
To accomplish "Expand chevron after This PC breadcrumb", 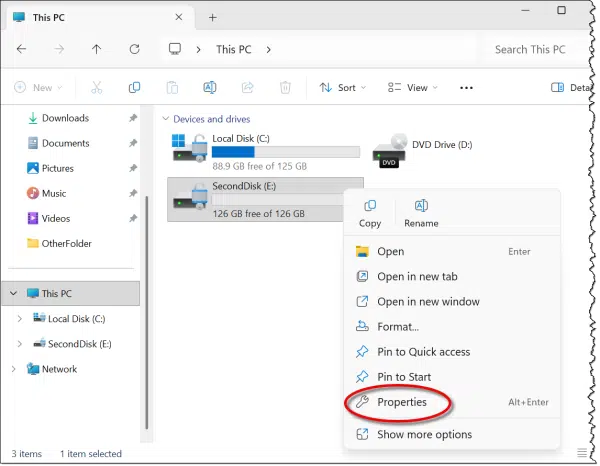I will (269, 49).
